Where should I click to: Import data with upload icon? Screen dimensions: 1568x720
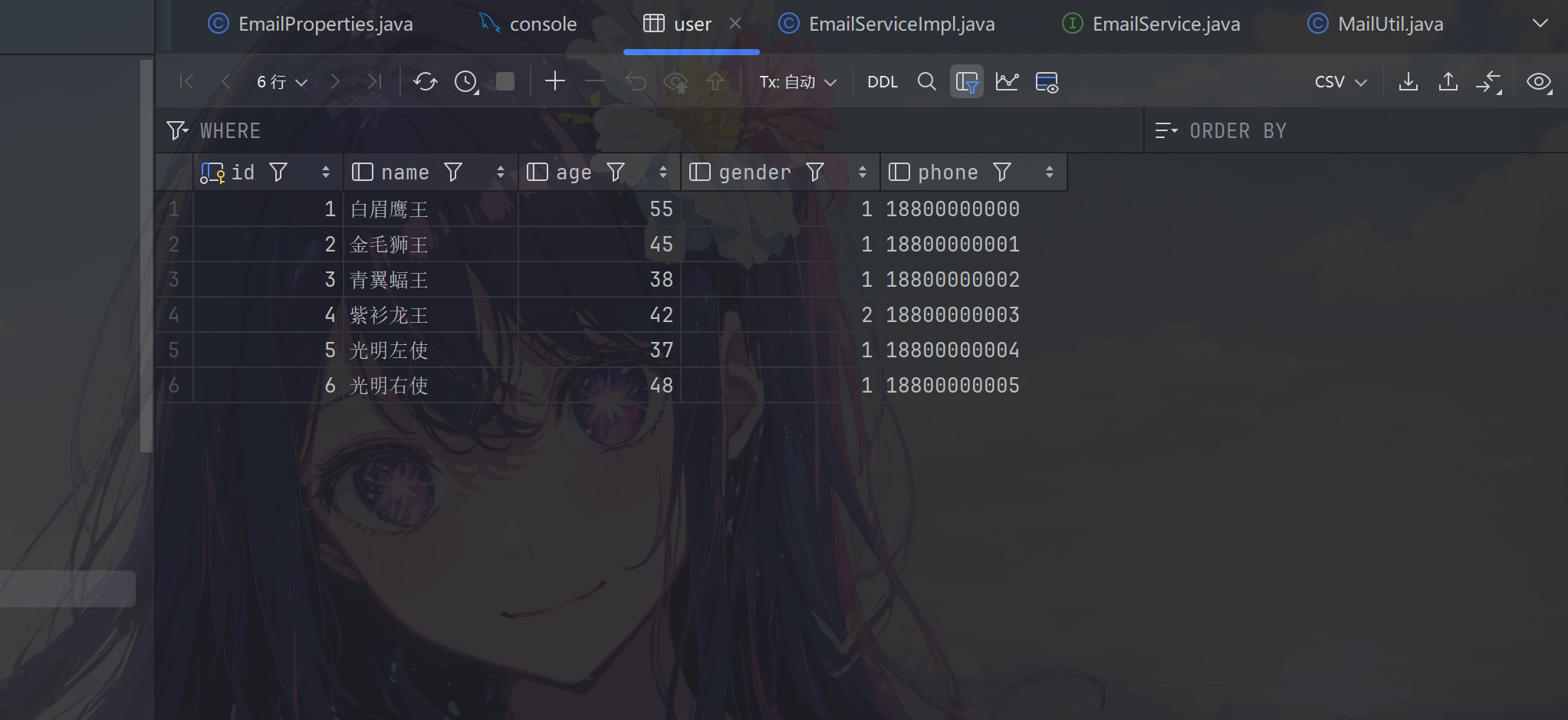click(1448, 81)
